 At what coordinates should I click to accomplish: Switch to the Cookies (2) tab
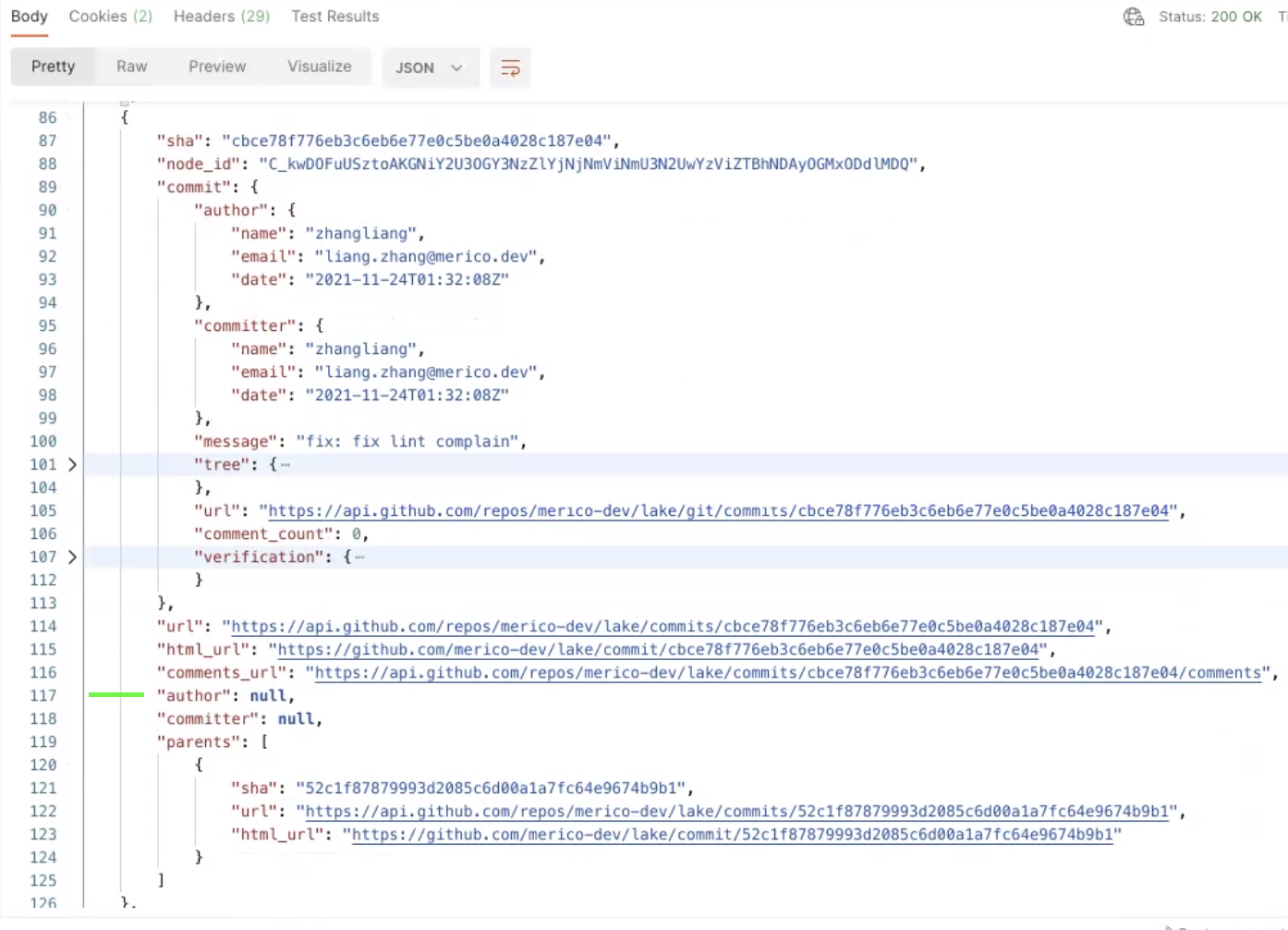110,17
